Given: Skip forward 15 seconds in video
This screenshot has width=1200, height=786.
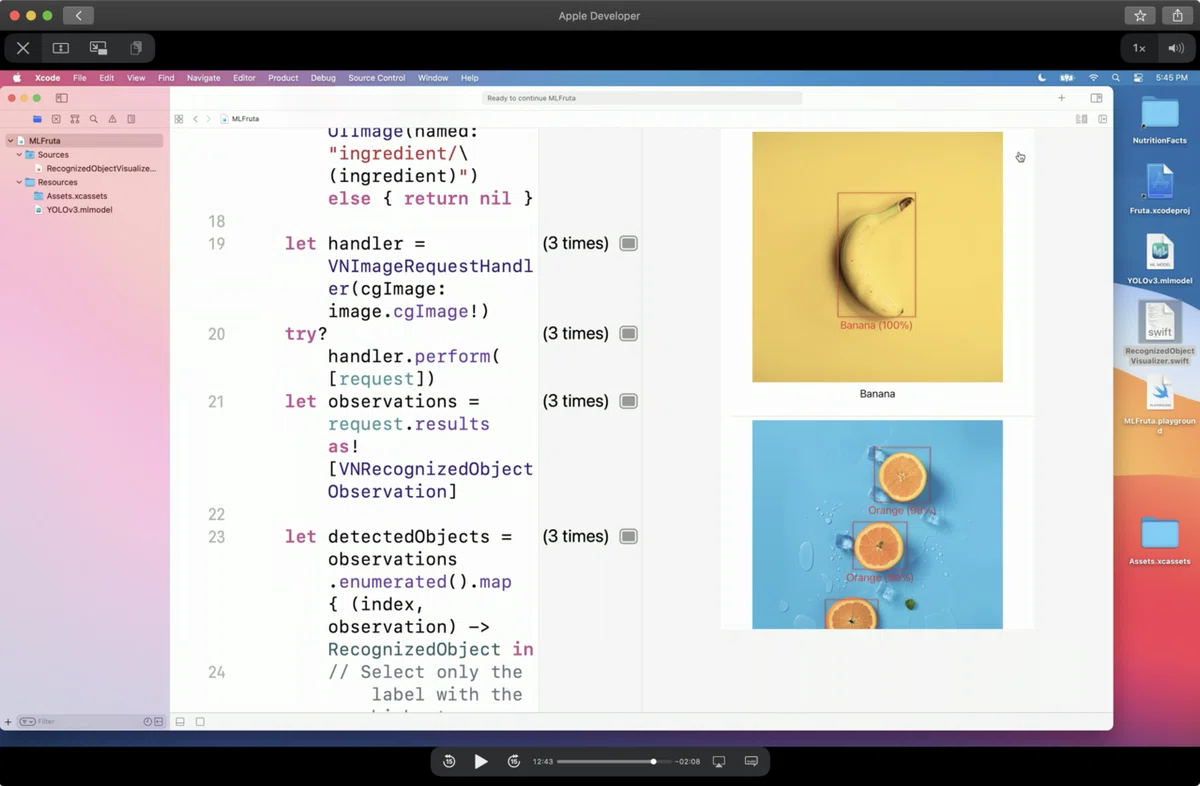Looking at the screenshot, I should coord(514,761).
